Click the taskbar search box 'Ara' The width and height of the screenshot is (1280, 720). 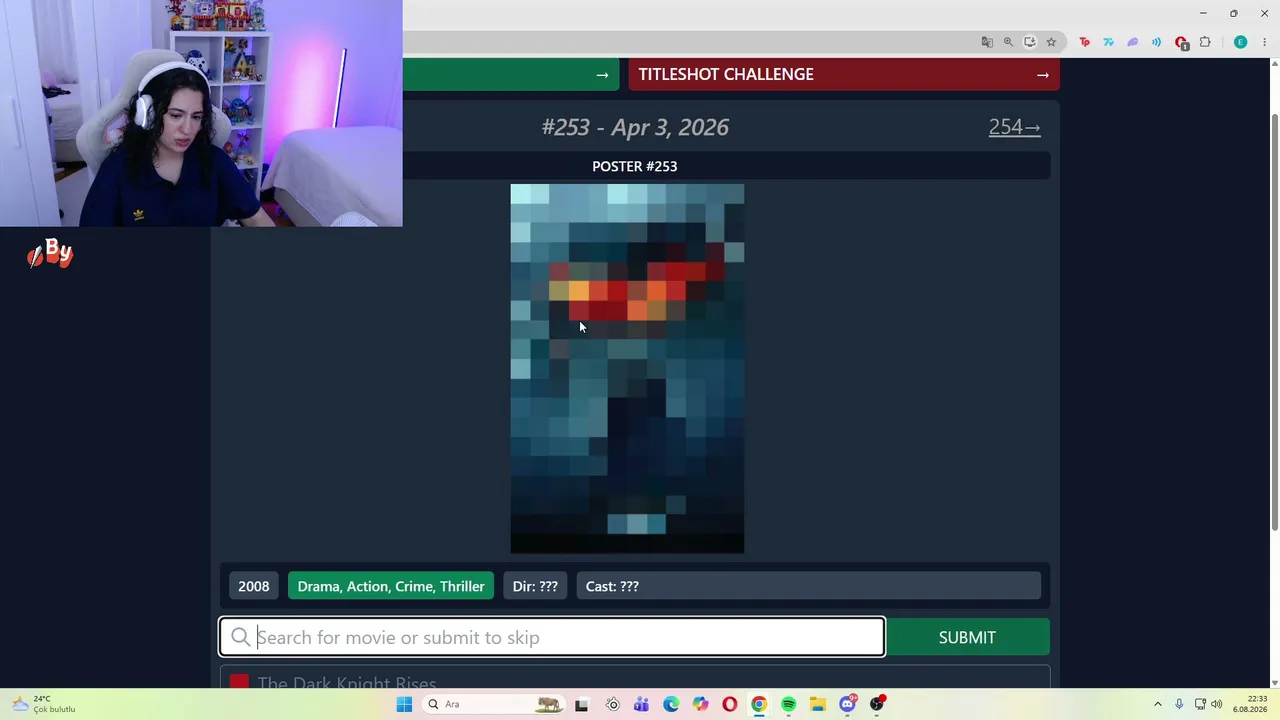(493, 704)
